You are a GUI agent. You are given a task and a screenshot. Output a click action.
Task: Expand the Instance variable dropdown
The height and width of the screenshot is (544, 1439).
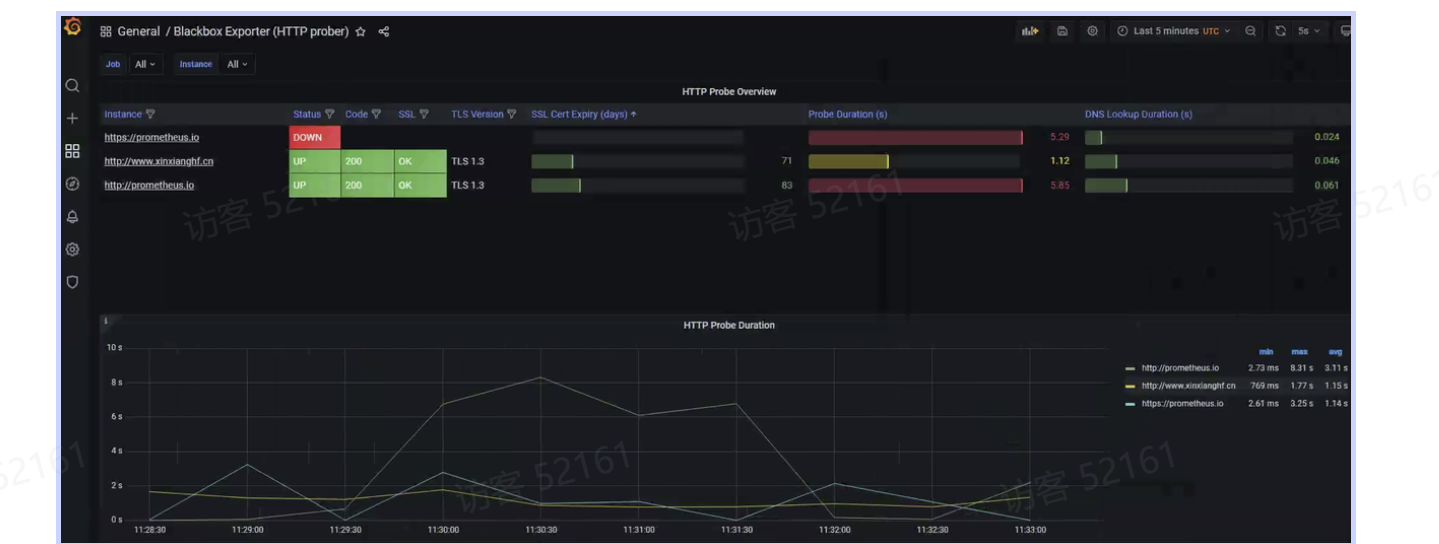[x=238, y=64]
